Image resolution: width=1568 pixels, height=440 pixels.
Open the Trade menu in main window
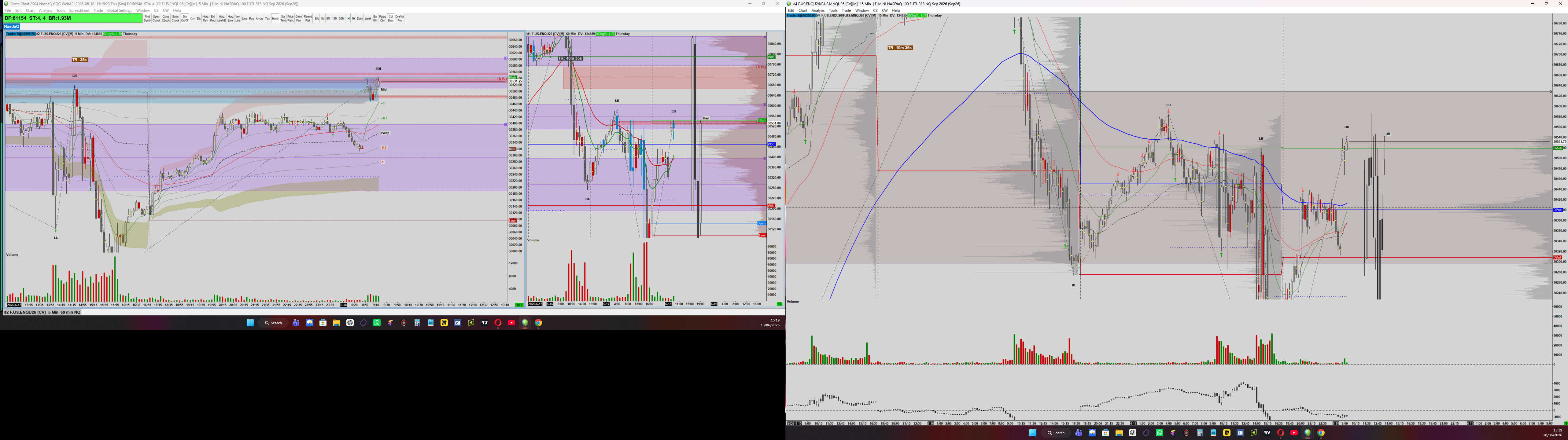pos(98,10)
